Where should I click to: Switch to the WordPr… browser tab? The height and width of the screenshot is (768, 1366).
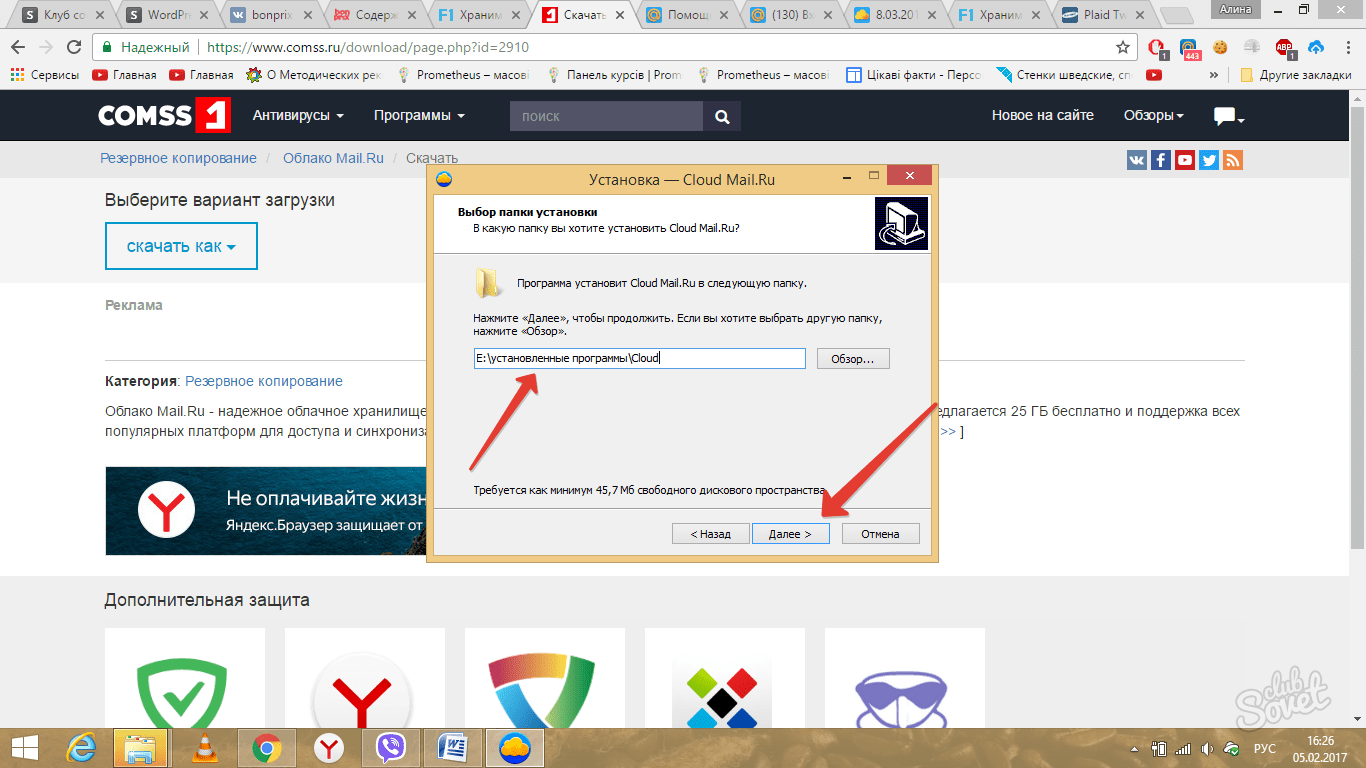[168, 15]
